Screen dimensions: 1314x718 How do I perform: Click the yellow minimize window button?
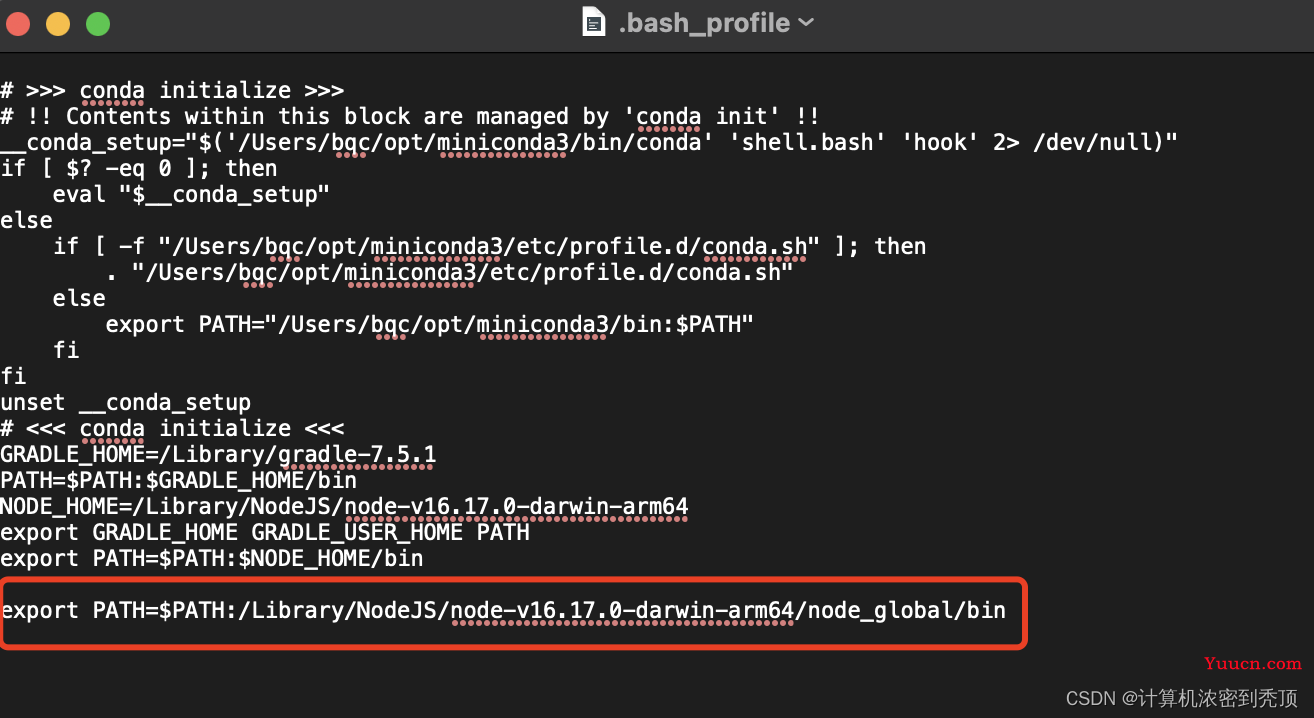coord(58,23)
